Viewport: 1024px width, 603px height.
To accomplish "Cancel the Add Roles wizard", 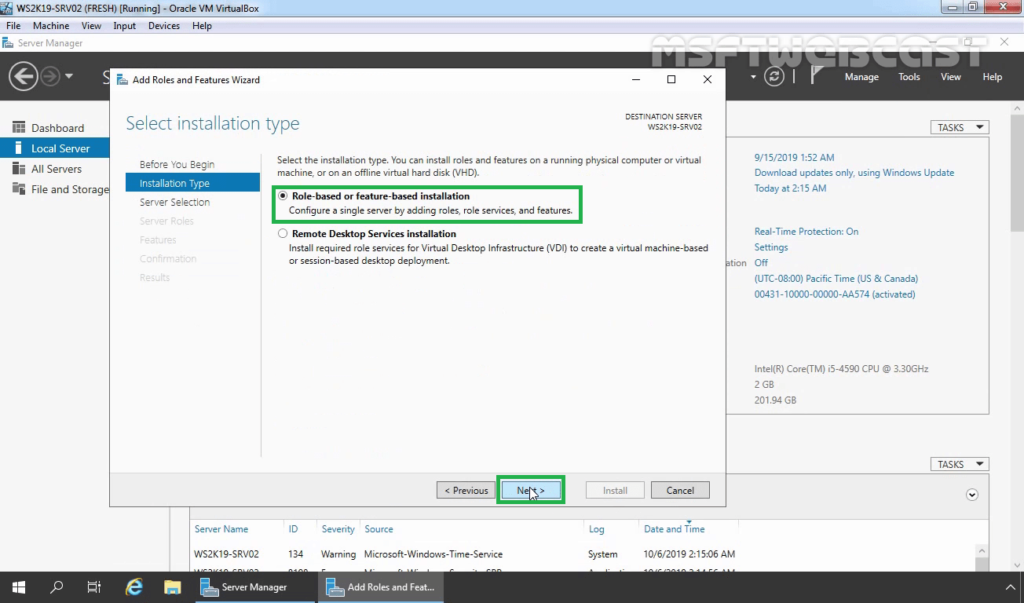I will tap(680, 490).
